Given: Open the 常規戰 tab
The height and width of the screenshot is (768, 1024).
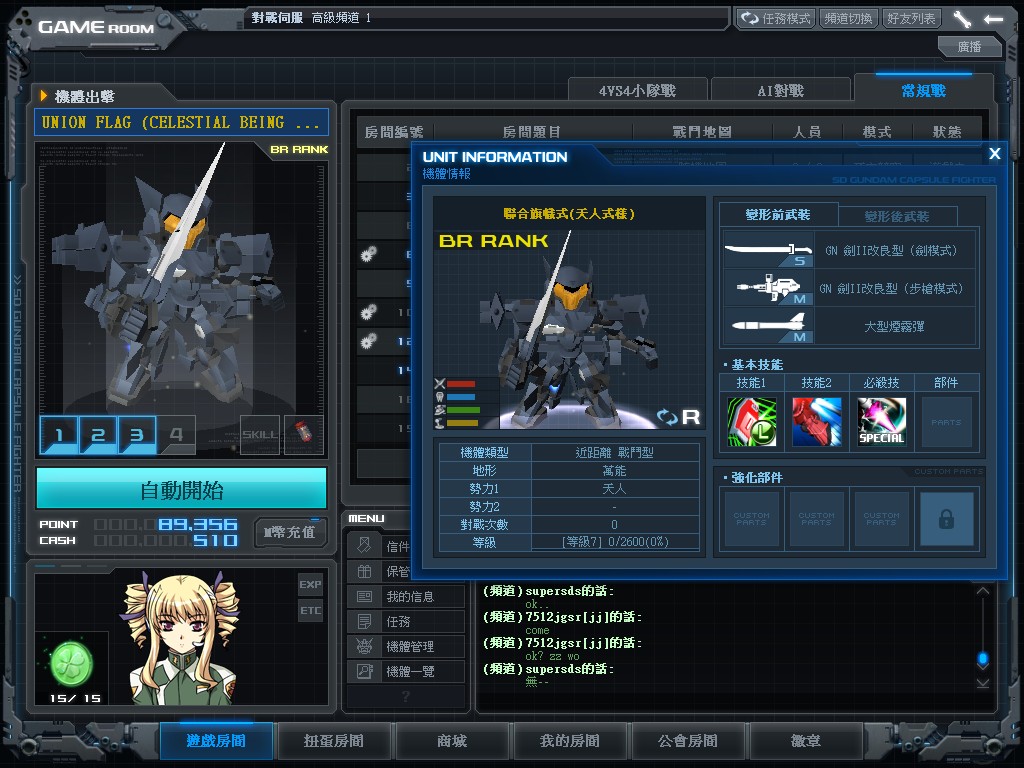Looking at the screenshot, I should 923,90.
